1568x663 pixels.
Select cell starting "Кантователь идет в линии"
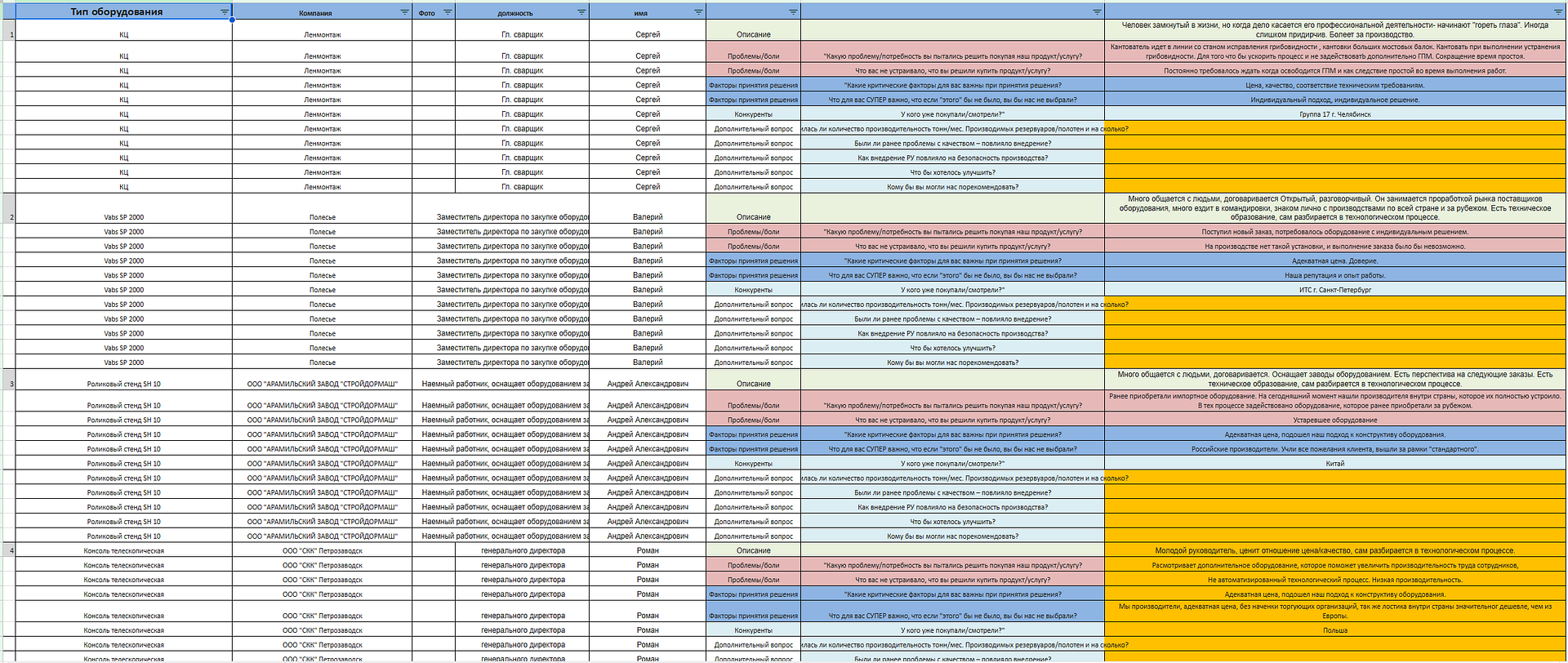(x=1335, y=51)
